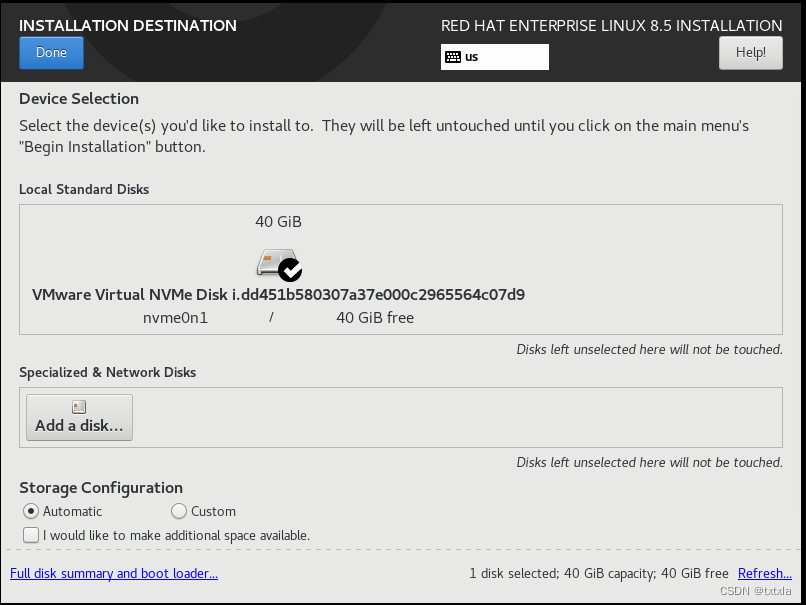Click the nvme0n1 device label
Image resolution: width=806 pixels, height=605 pixels.
click(175, 318)
